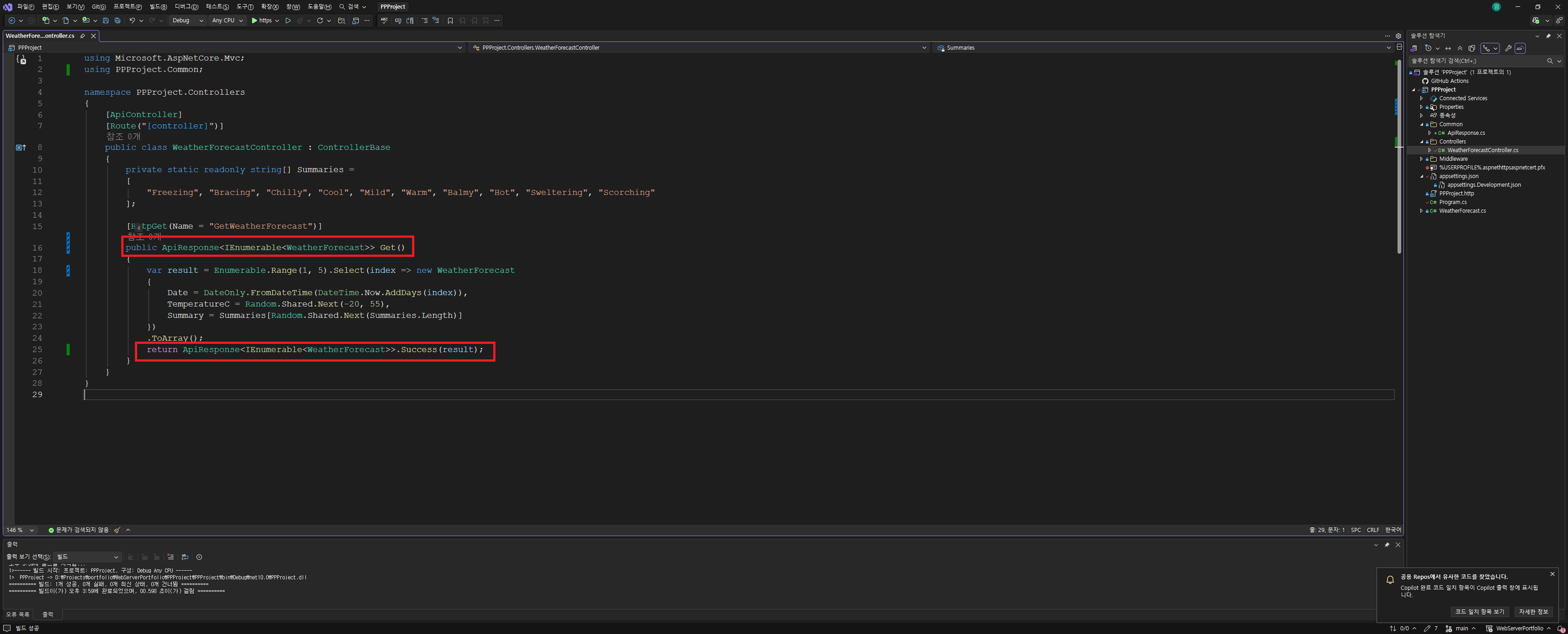Expand the Middleware folder node

1421,159
